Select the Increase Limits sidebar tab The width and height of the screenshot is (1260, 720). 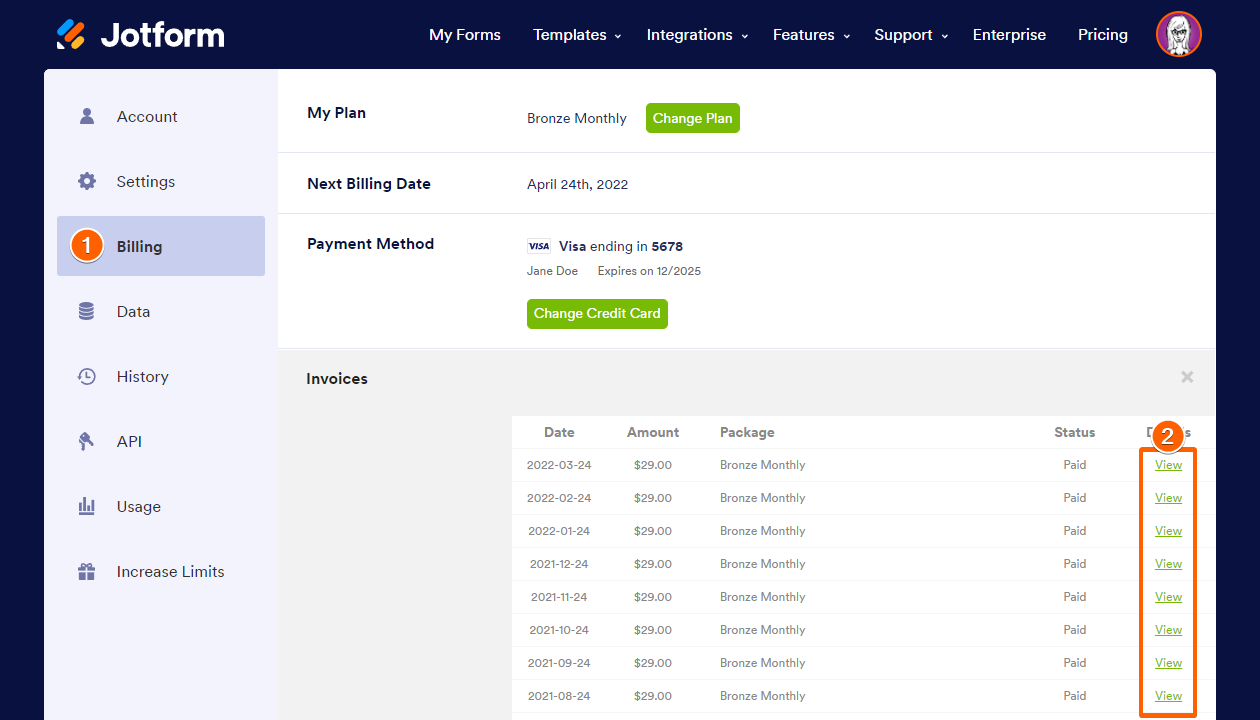pyautogui.click(x=161, y=572)
